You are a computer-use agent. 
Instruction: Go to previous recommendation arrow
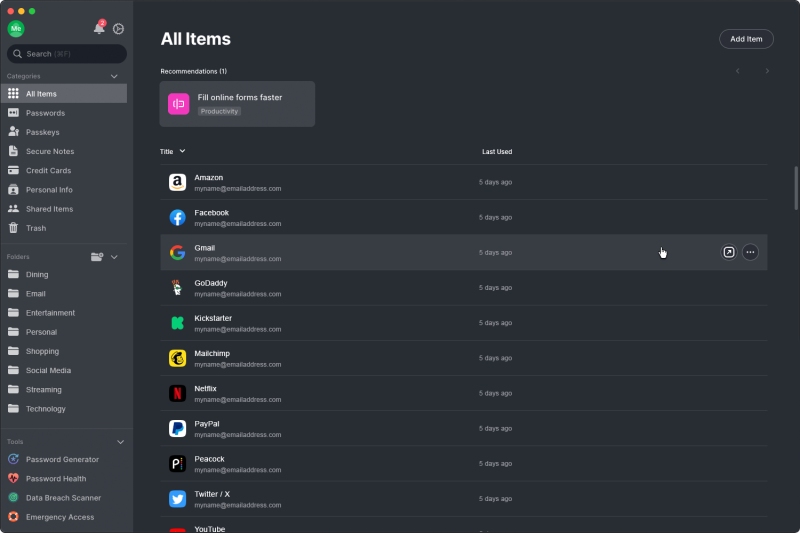tap(738, 71)
